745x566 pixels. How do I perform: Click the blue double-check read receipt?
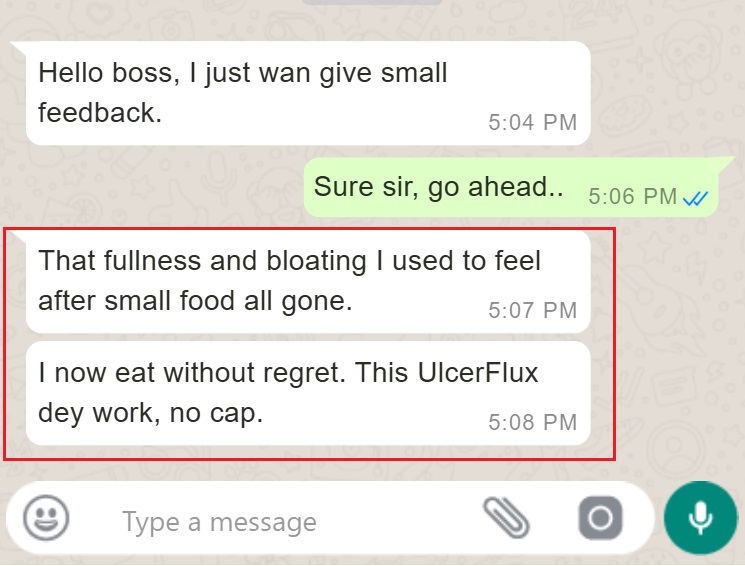point(696,198)
